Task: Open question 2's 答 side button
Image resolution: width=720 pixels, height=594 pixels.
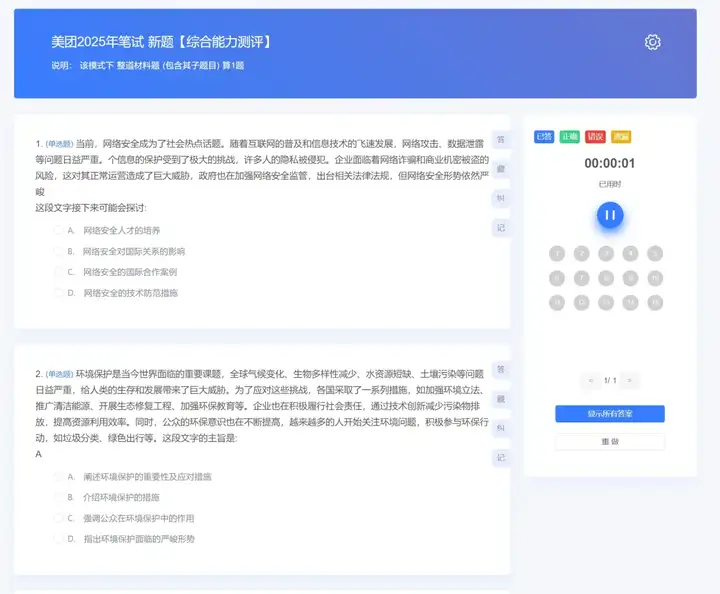Action: pos(501,369)
